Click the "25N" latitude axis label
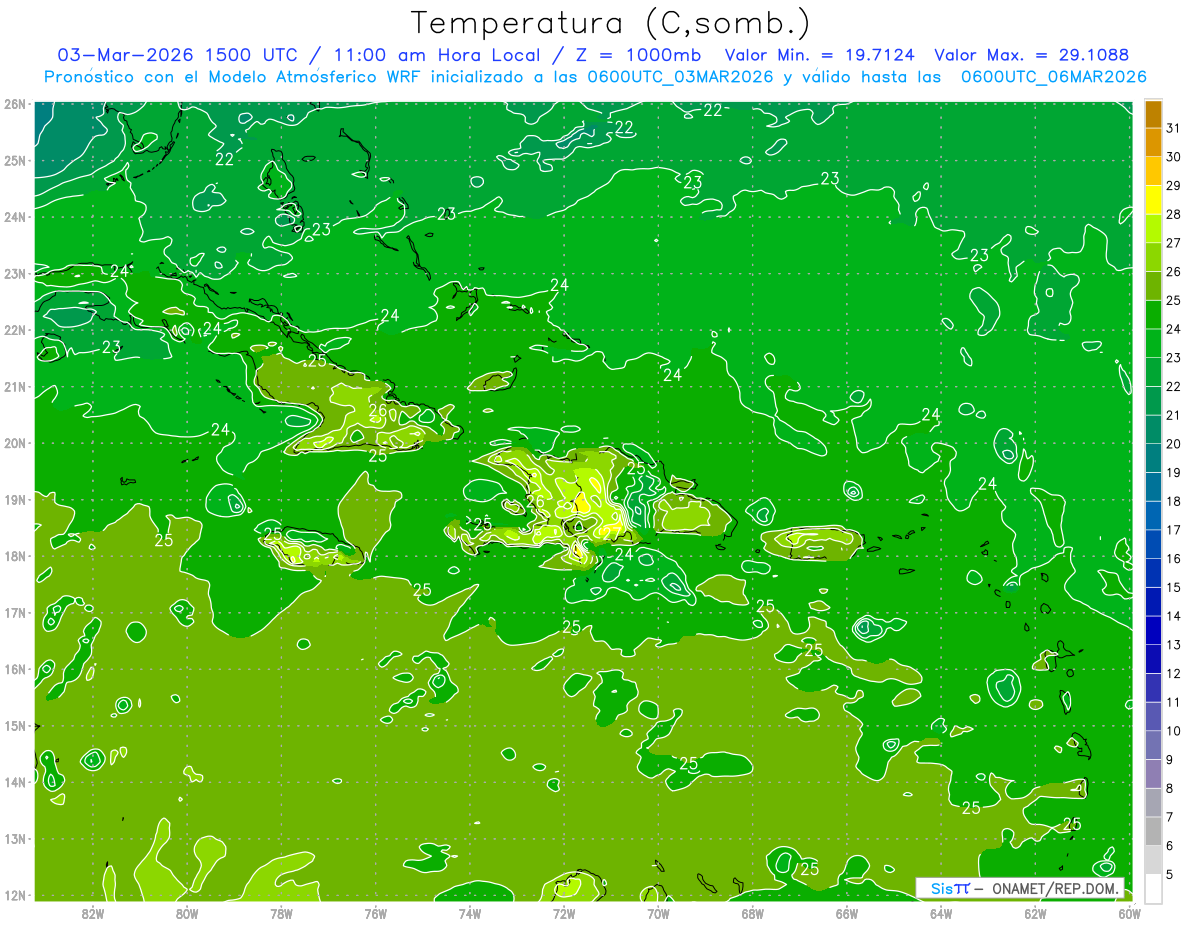Image resolution: width=1200 pixels, height=927 pixels. coord(14,160)
